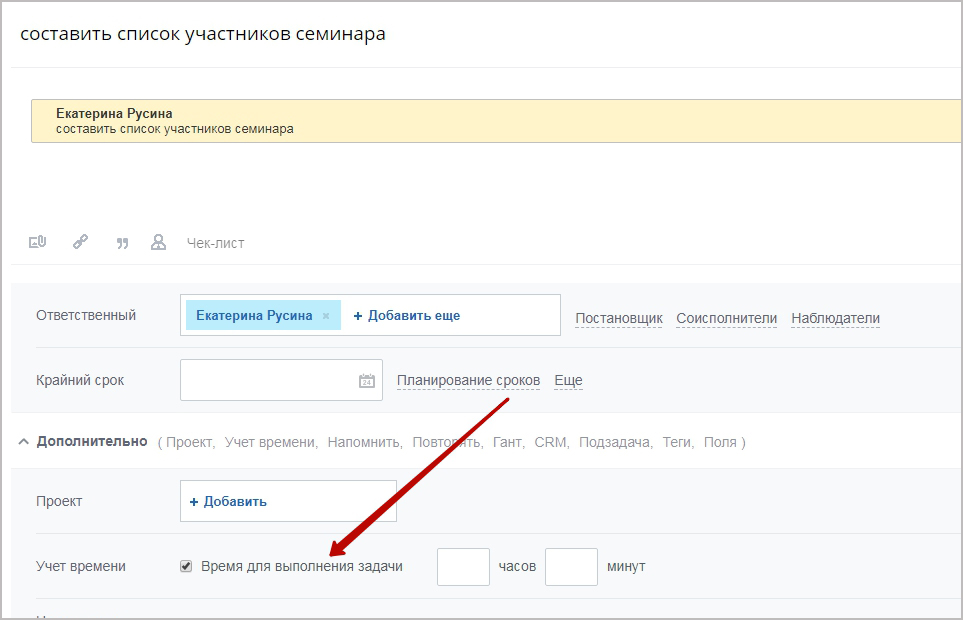The image size is (963, 620).
Task: Open the Чек-лист option
Action: click(216, 243)
